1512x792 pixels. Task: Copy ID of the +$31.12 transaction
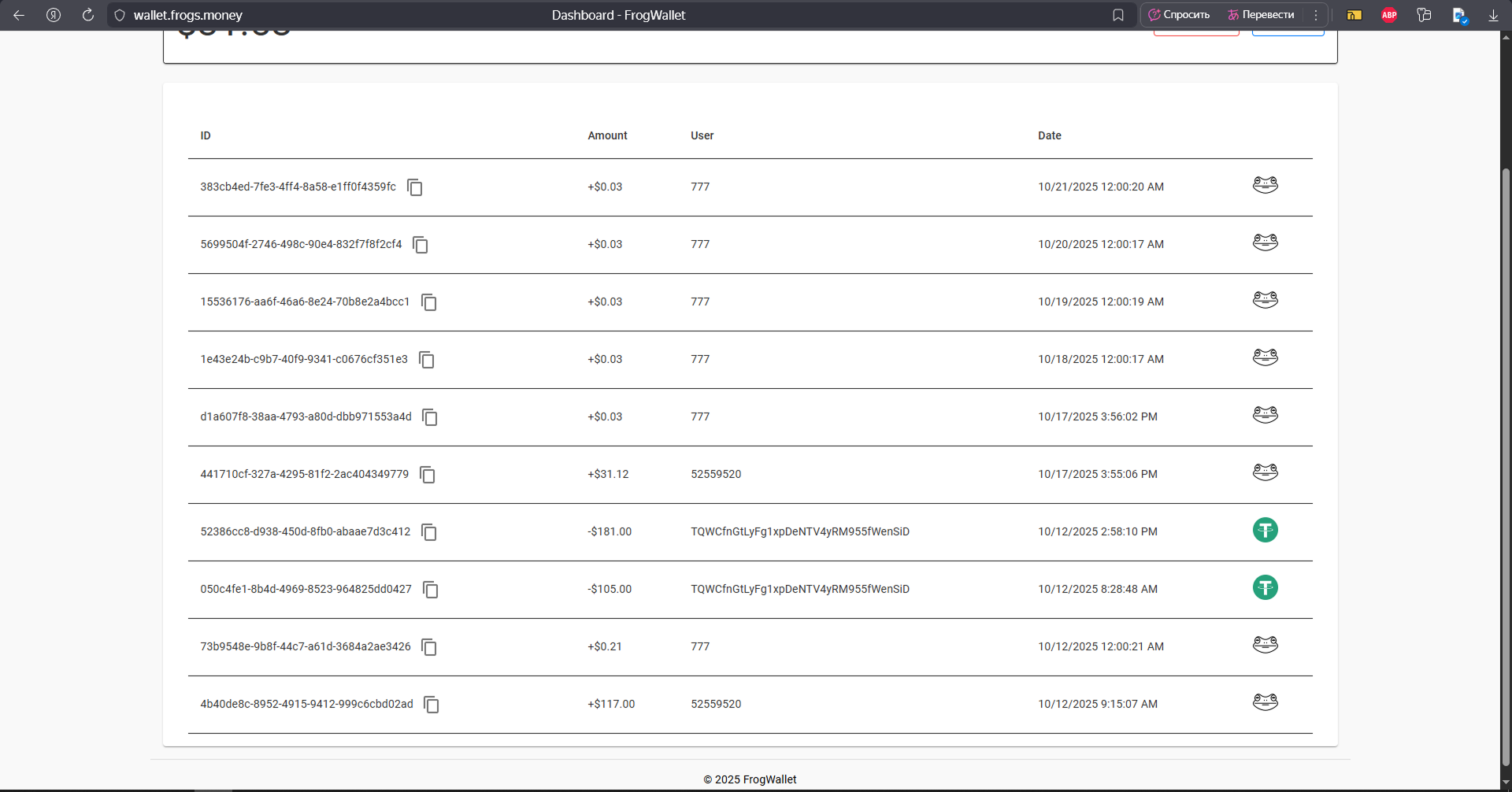coord(428,475)
